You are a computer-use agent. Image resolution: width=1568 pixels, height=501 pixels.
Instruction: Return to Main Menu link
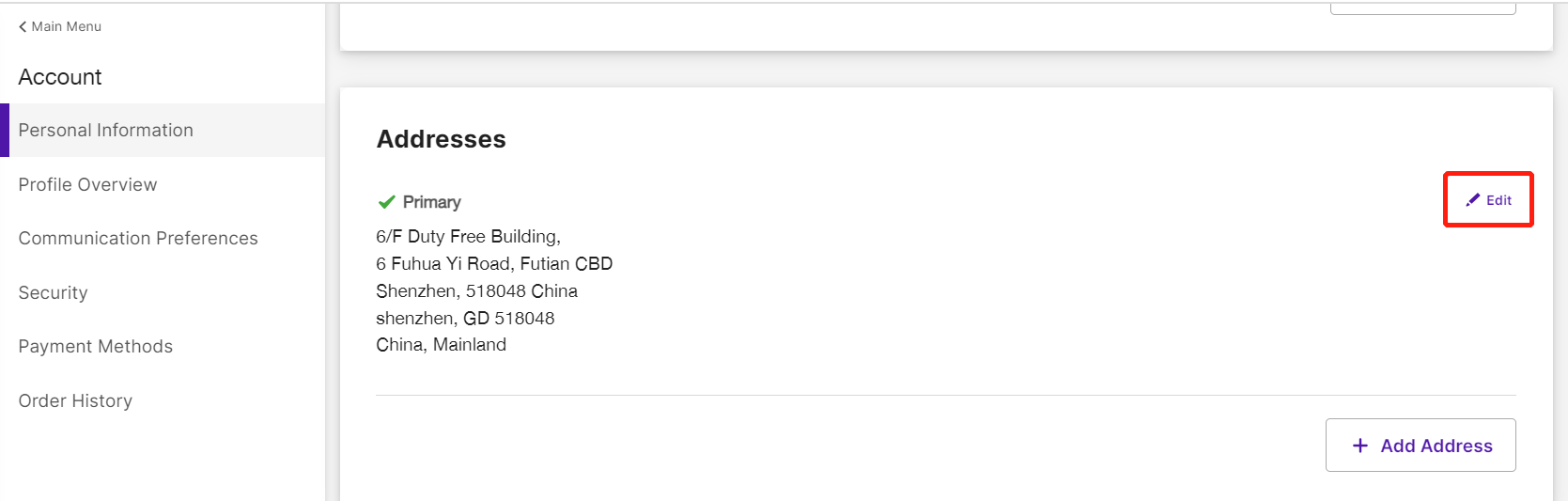[x=60, y=26]
